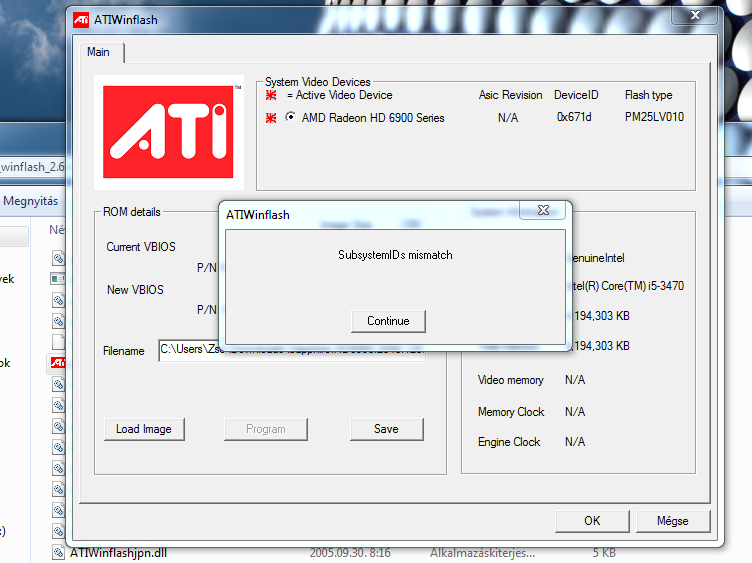Click the Memory Clock label
This screenshot has height=563, width=752.
[x=511, y=412]
